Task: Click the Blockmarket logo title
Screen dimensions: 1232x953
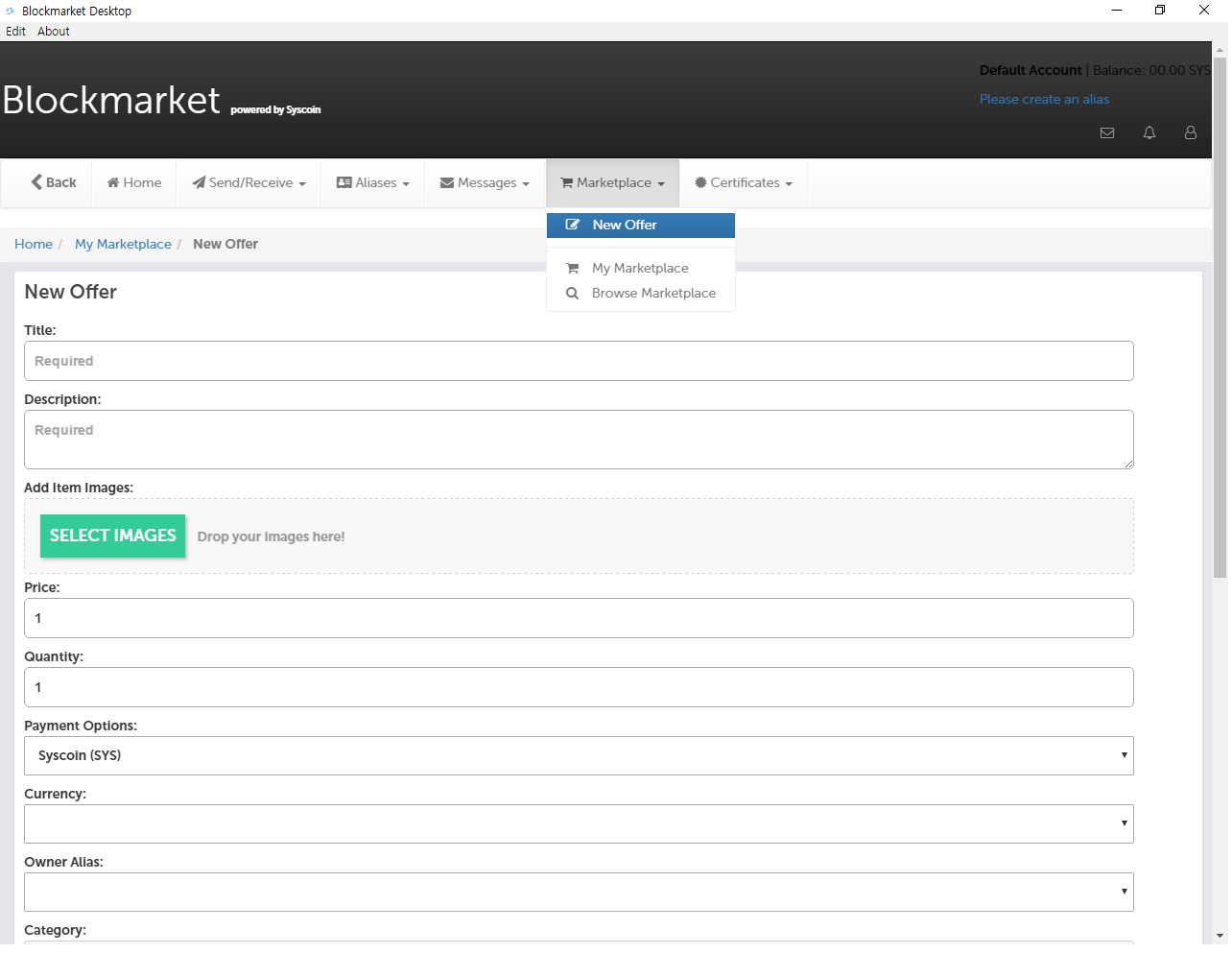Action: (111, 100)
